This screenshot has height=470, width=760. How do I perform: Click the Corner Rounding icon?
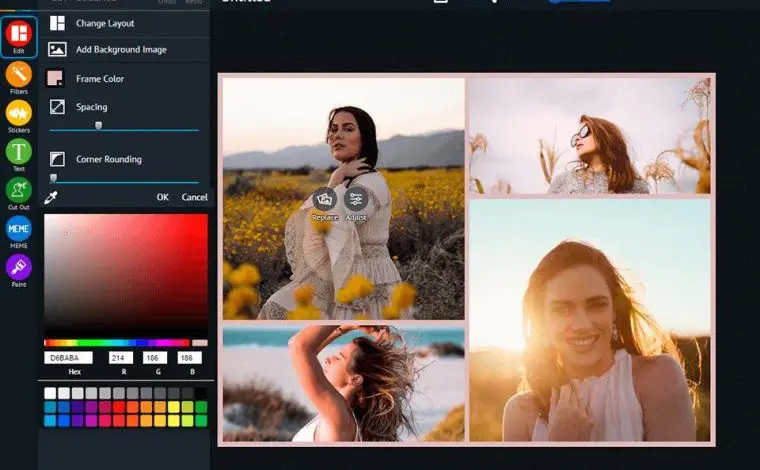tap(57, 159)
